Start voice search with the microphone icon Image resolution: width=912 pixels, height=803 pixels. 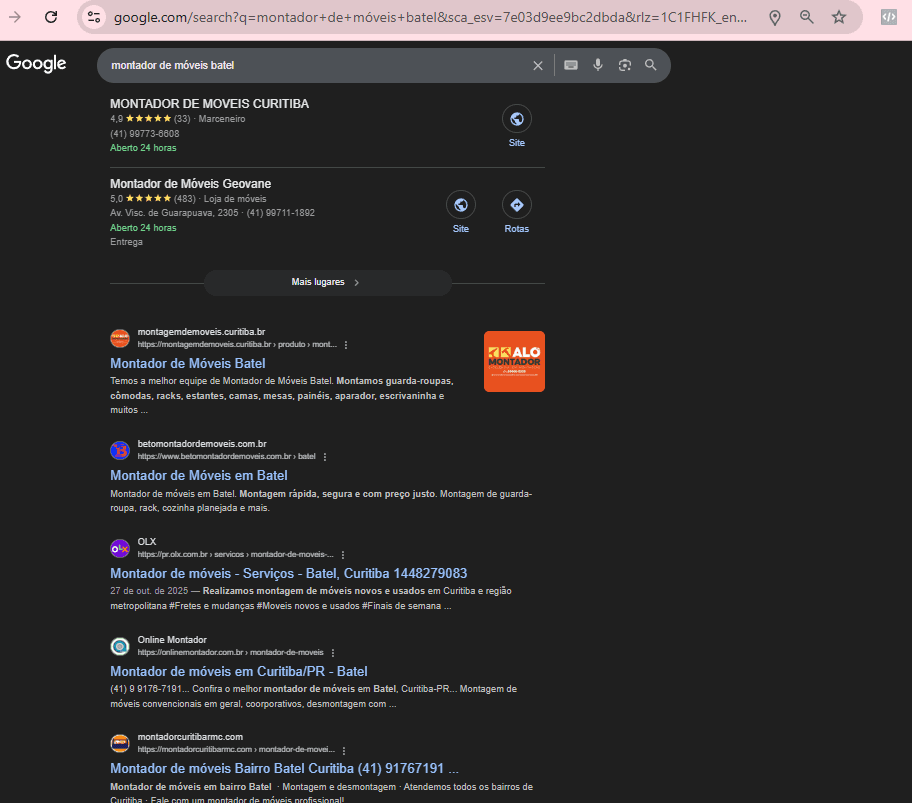tap(598, 65)
